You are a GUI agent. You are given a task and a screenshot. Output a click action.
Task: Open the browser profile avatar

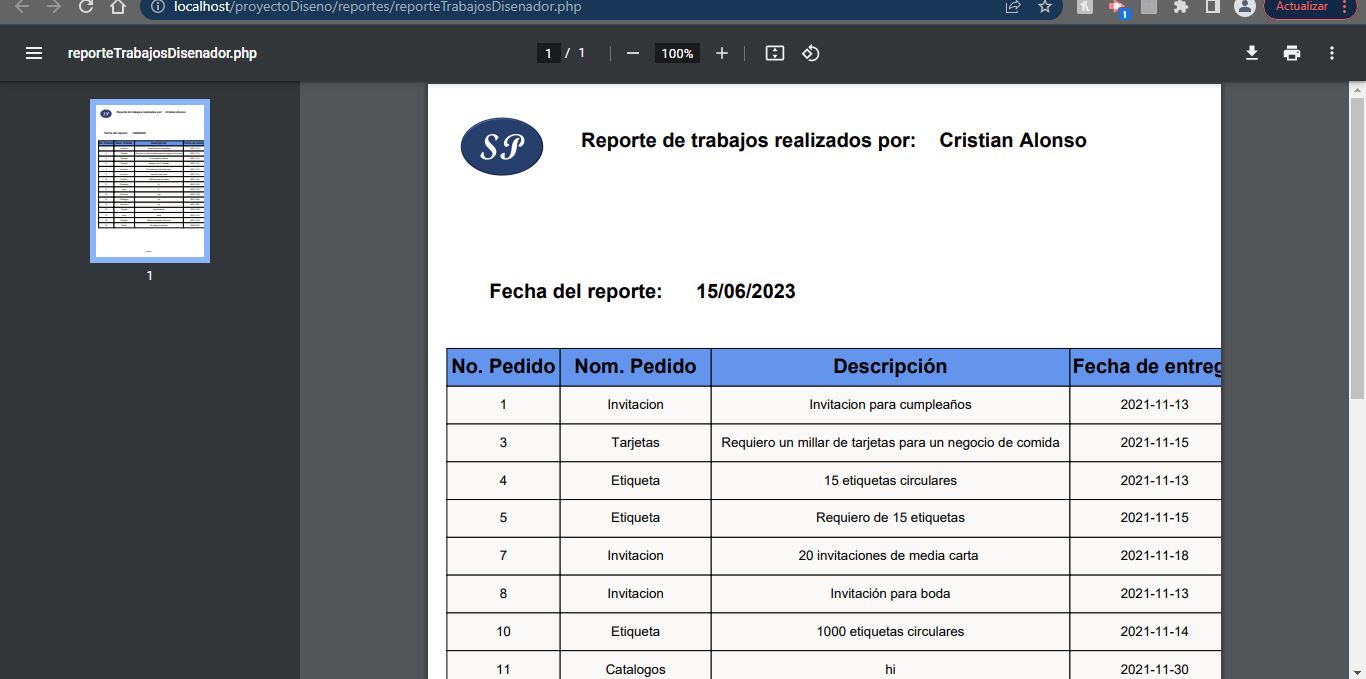click(1244, 7)
